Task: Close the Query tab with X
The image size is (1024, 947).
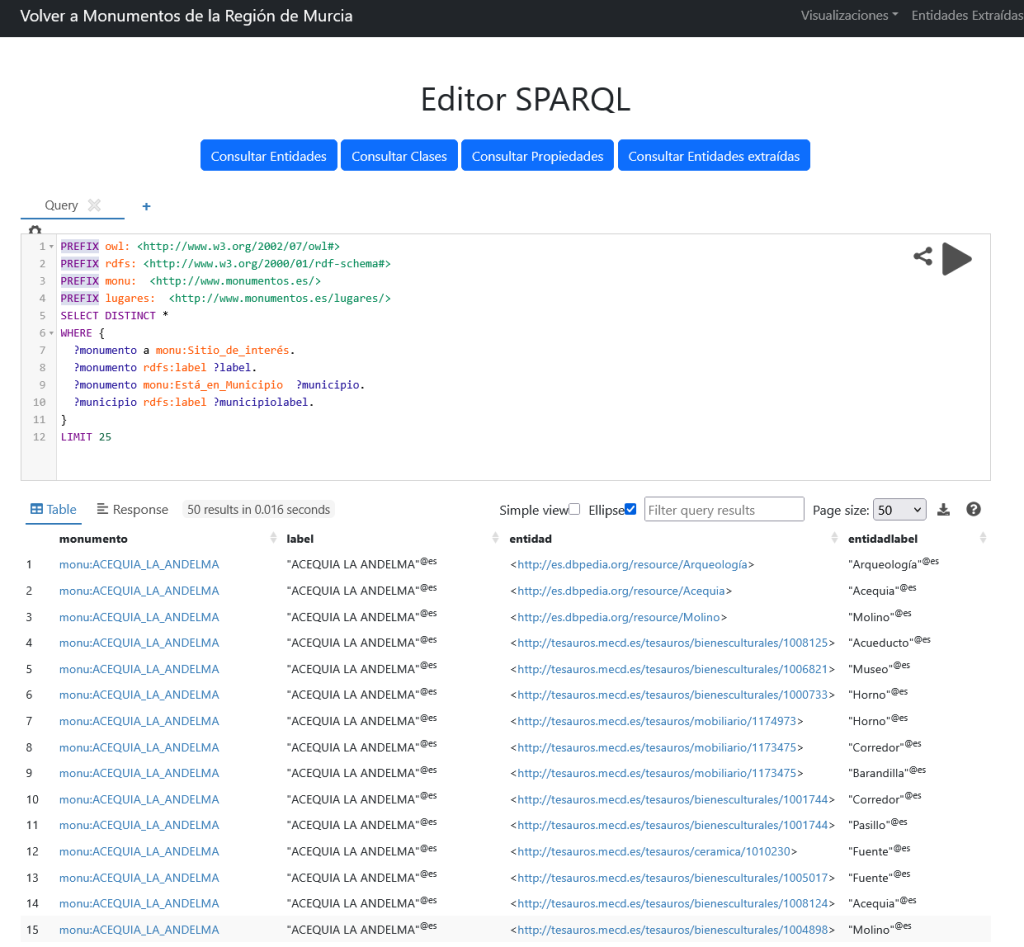Action: 94,205
